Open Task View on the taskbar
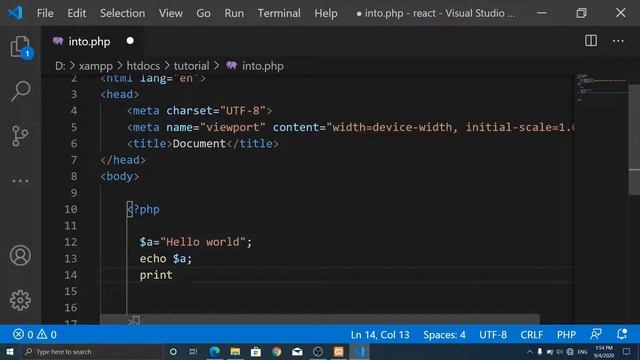This screenshot has height=360, width=640. pyautogui.click(x=193, y=351)
